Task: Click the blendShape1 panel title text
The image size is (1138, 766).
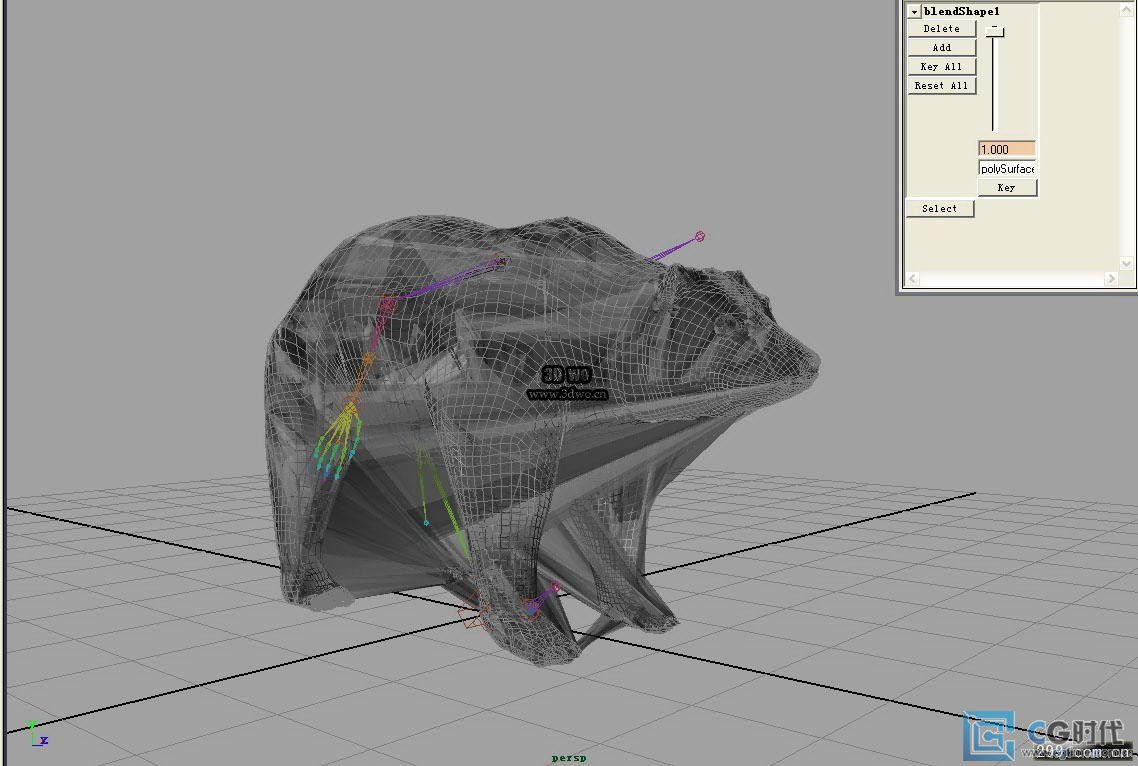Action: click(962, 11)
